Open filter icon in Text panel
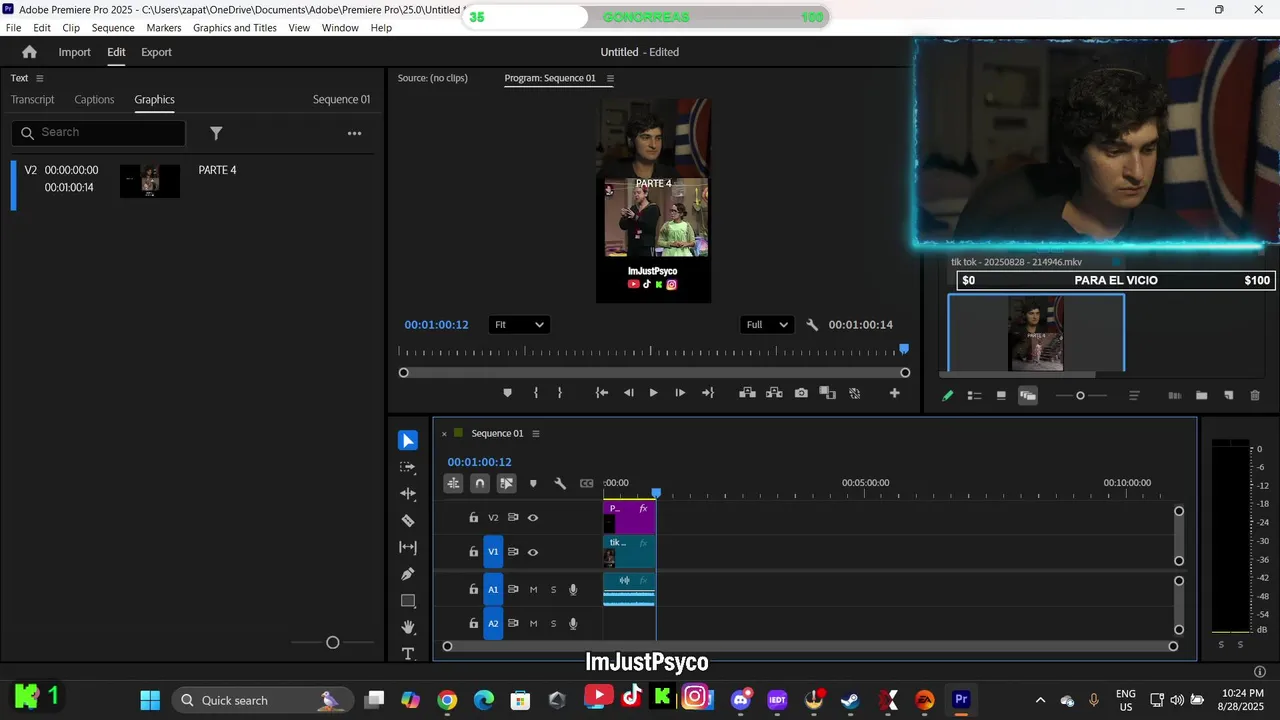Viewport: 1280px width, 720px height. [x=216, y=133]
